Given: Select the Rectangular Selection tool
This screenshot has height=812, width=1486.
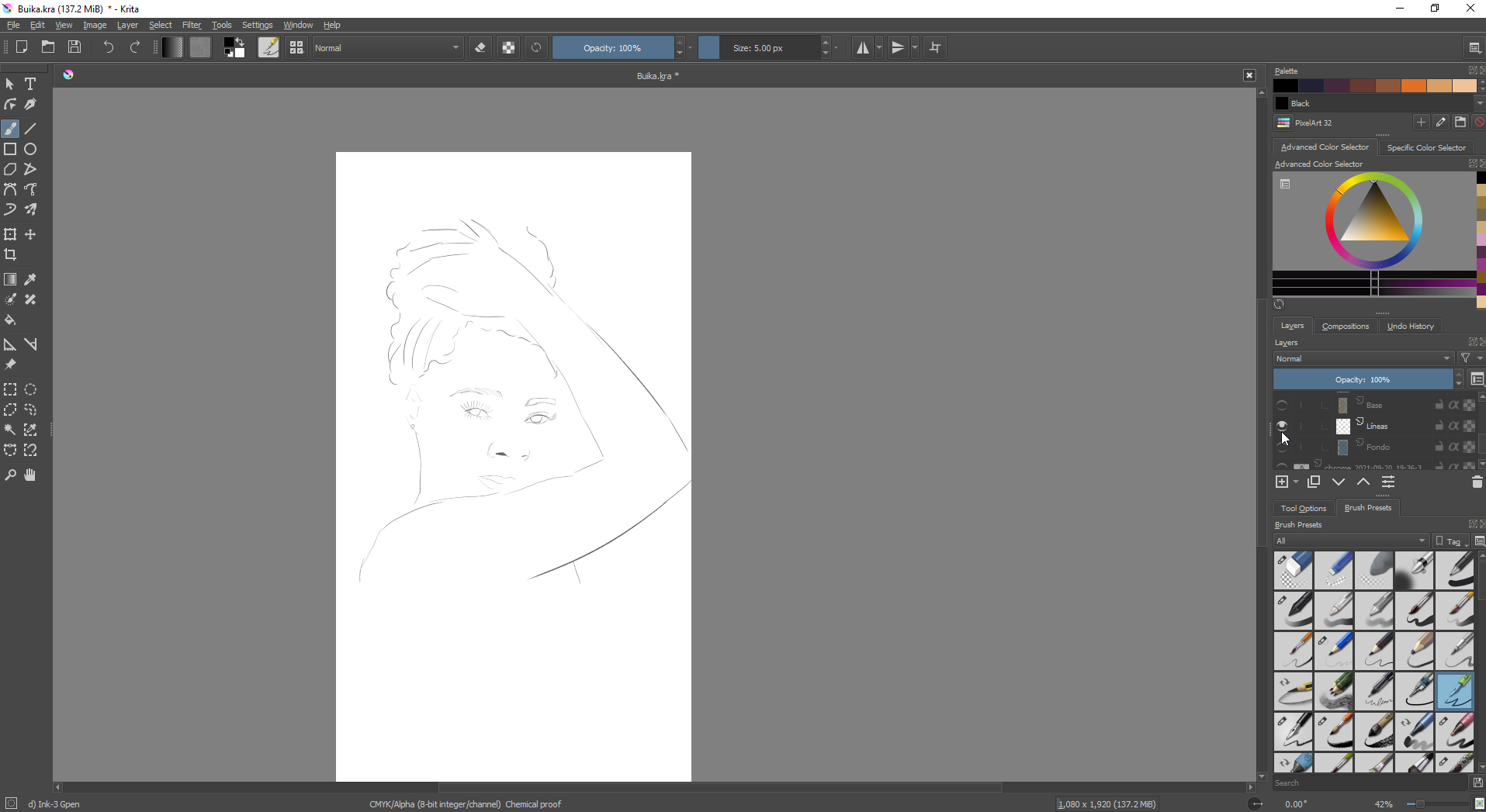Looking at the screenshot, I should [10, 389].
